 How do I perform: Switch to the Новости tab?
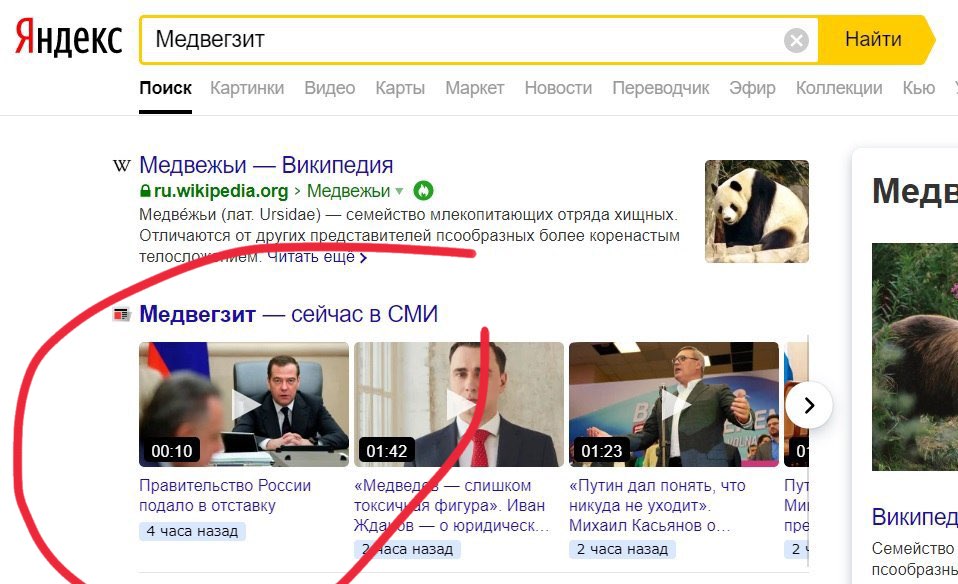[558, 88]
